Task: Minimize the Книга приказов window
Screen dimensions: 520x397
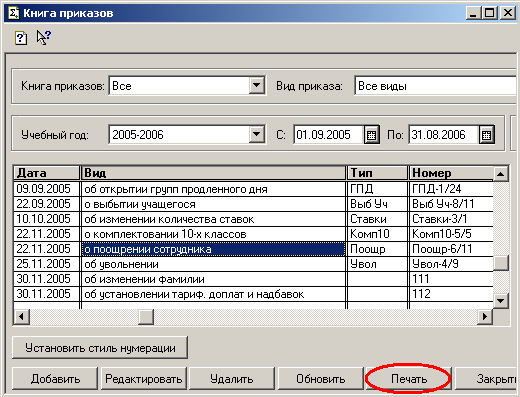Action: coord(473,13)
